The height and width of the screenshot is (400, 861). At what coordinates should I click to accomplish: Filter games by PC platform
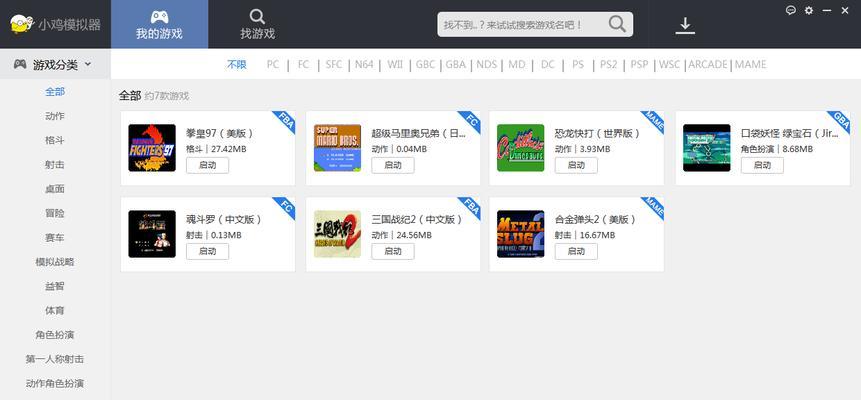pyautogui.click(x=273, y=64)
